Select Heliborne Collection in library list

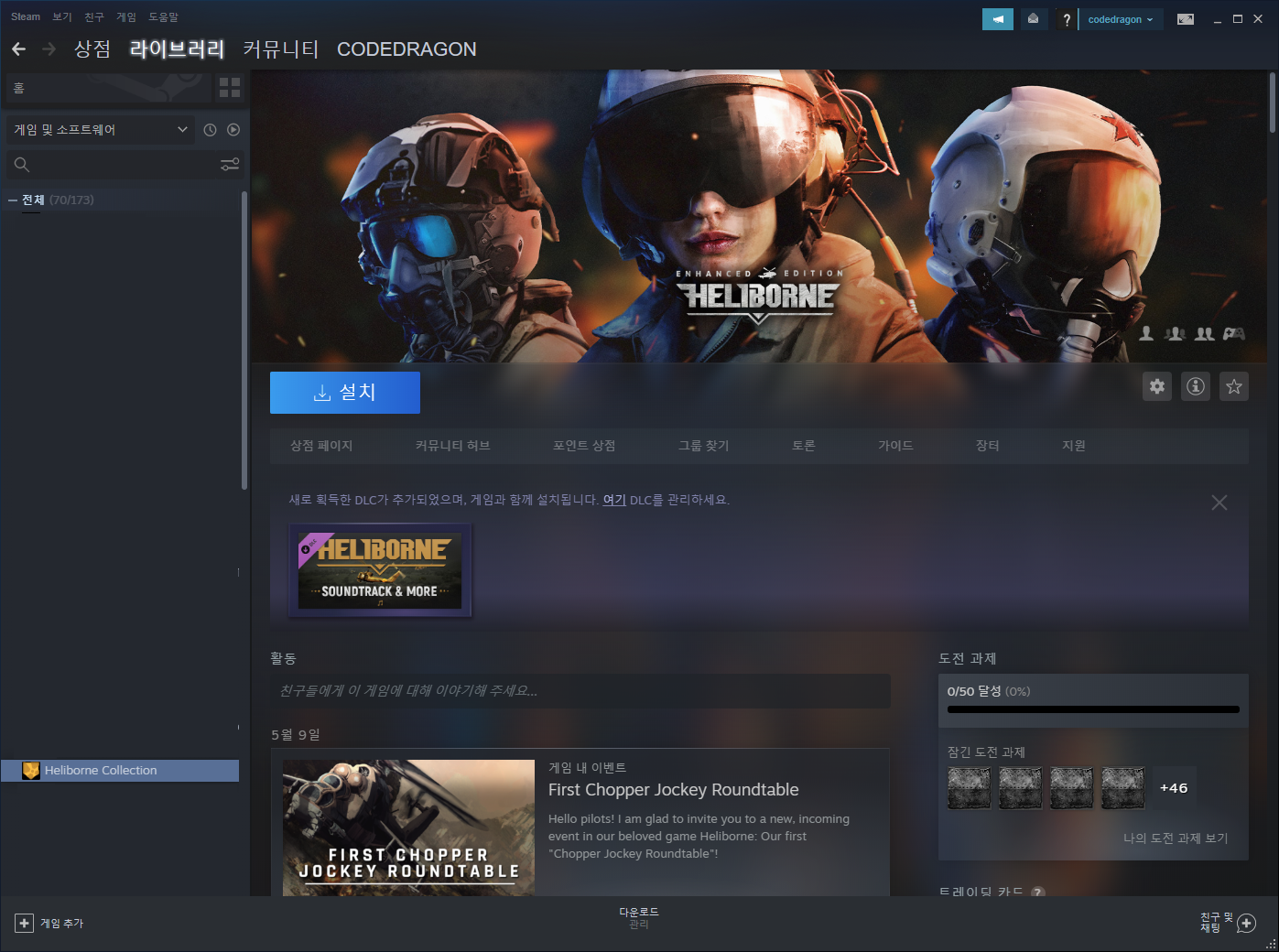click(120, 771)
